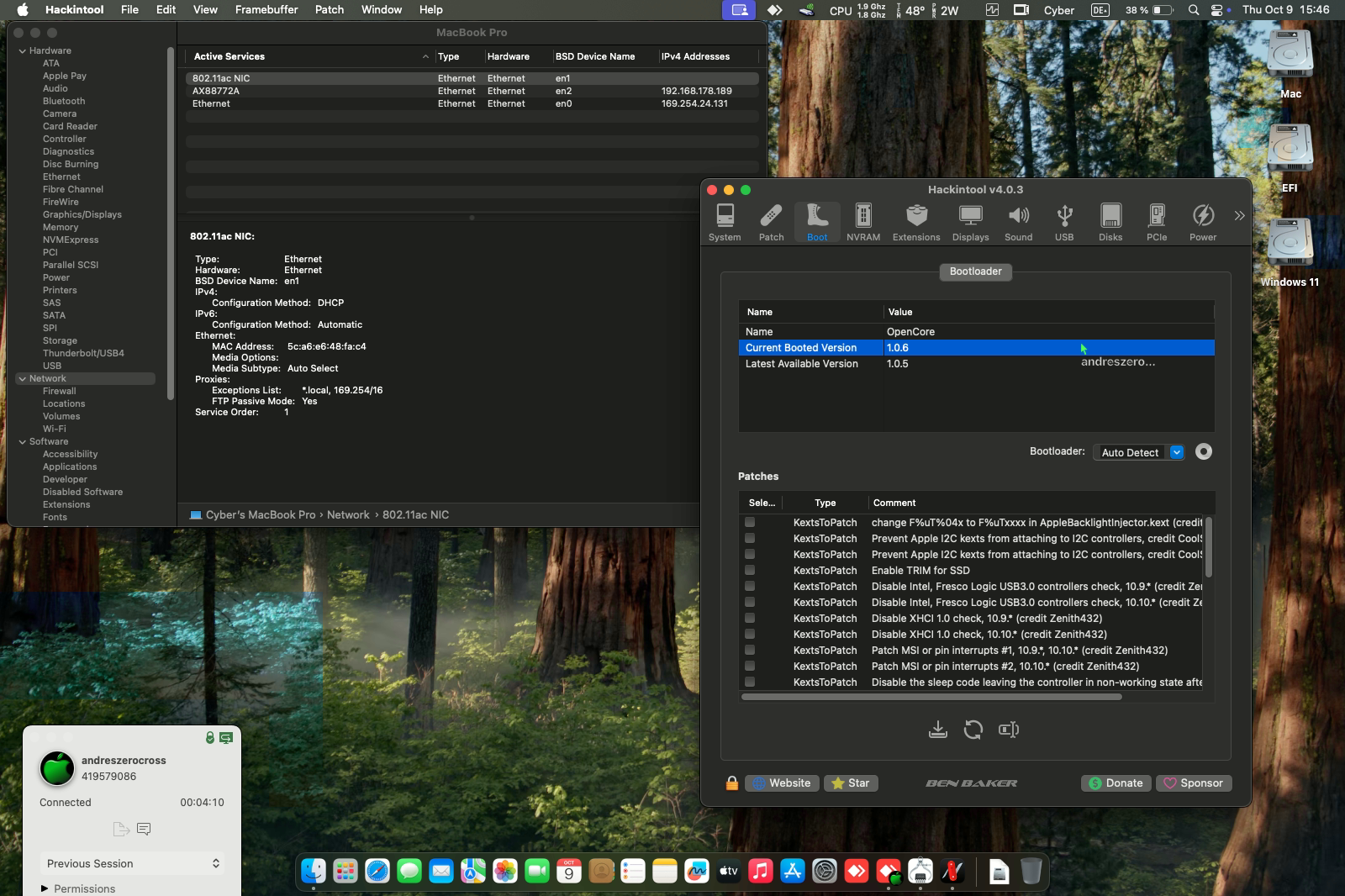Select the Sound toolbar icon

click(x=1018, y=223)
